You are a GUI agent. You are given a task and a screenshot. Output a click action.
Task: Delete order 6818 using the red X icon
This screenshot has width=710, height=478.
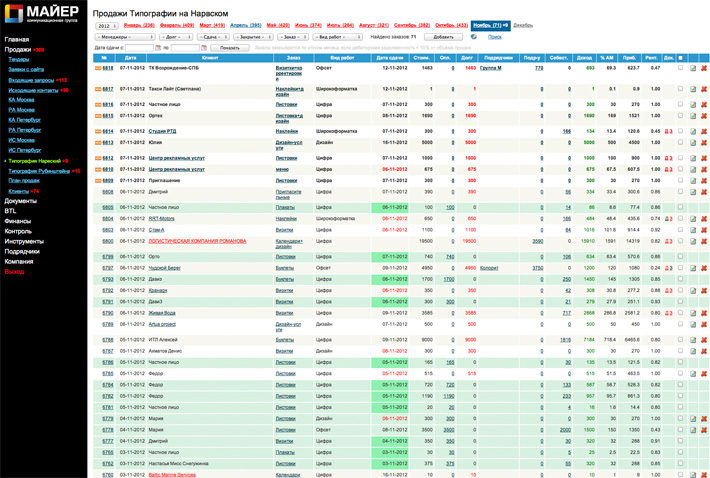coord(703,69)
